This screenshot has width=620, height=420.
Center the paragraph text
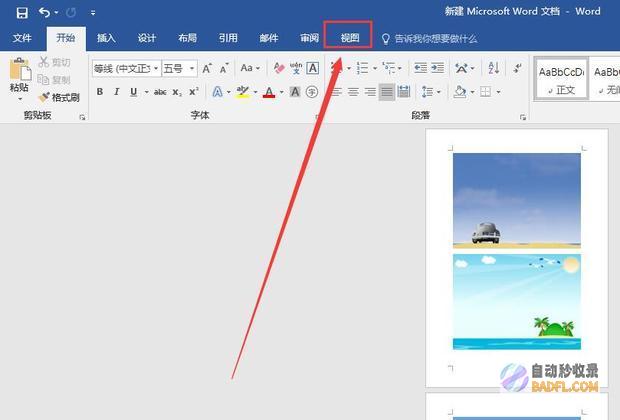click(353, 92)
